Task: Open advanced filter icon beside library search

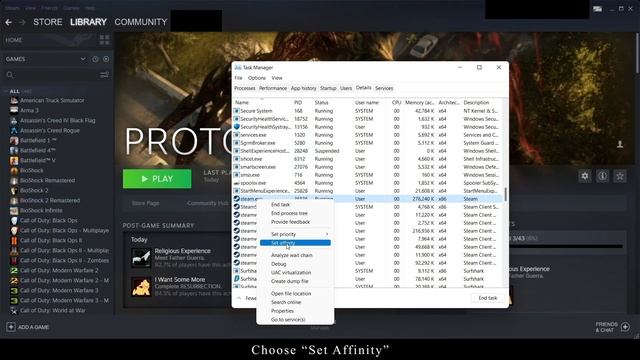Action: [x=104, y=75]
